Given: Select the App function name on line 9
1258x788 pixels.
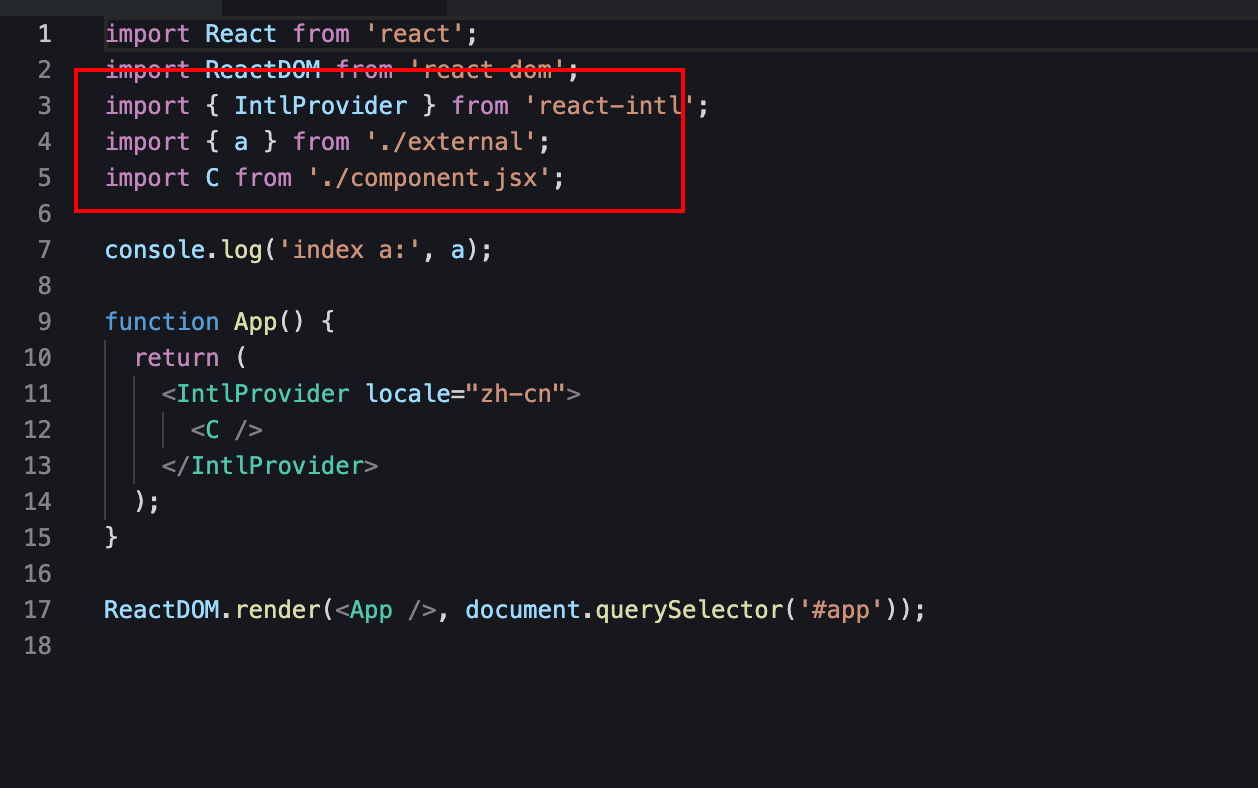Looking at the screenshot, I should (255, 321).
